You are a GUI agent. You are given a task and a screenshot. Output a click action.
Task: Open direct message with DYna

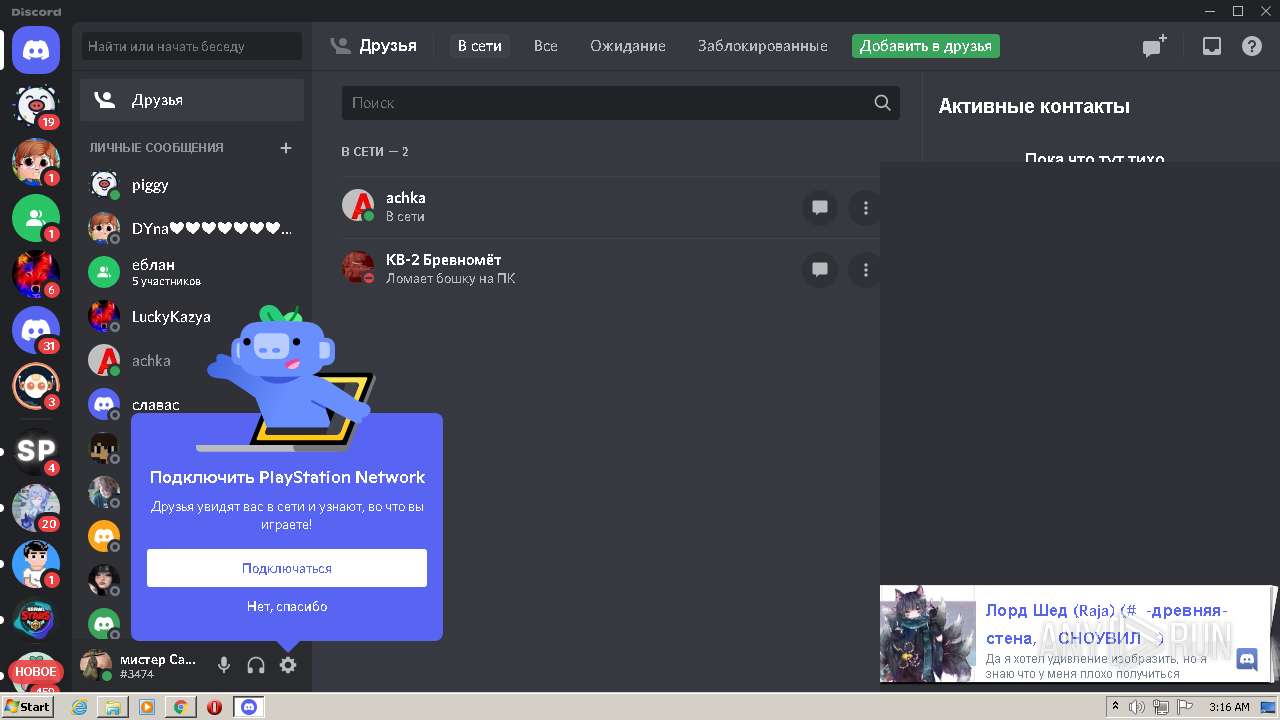pos(192,229)
